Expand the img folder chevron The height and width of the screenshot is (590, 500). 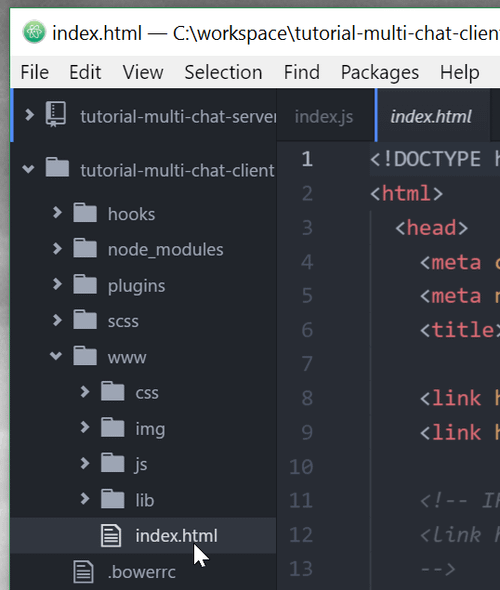pos(85,427)
